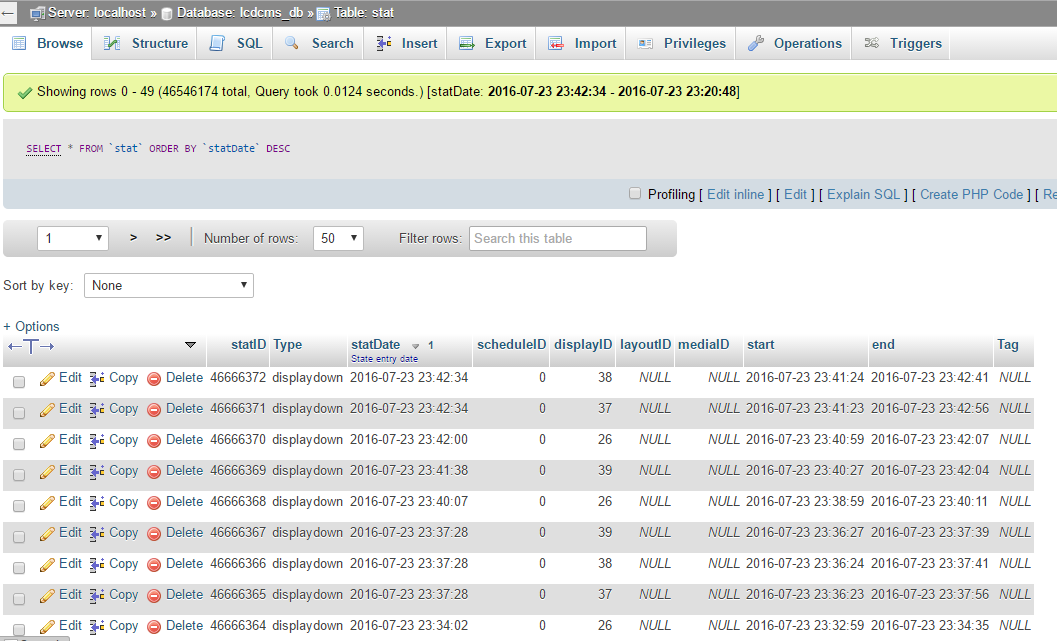1057x641 pixels.
Task: Click Copy icon for row 46666371
Action: click(97, 410)
